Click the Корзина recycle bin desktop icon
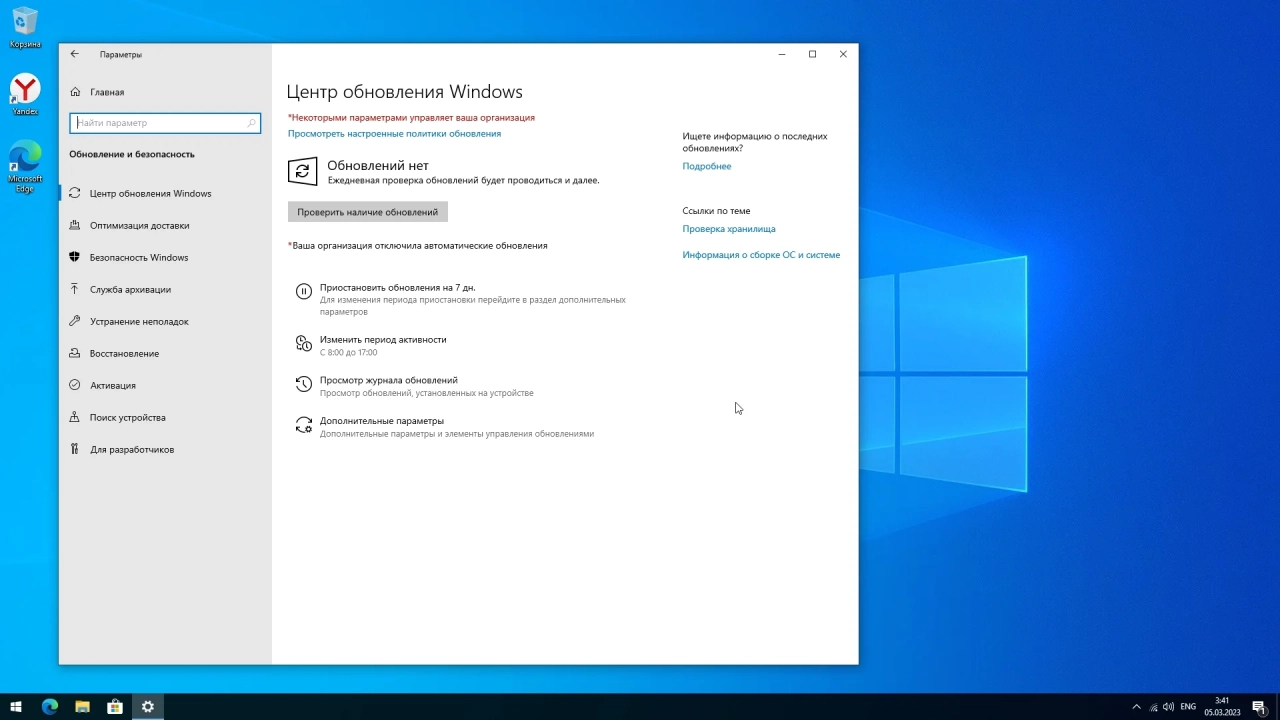Screen dimensions: 1280x720 coord(25,27)
